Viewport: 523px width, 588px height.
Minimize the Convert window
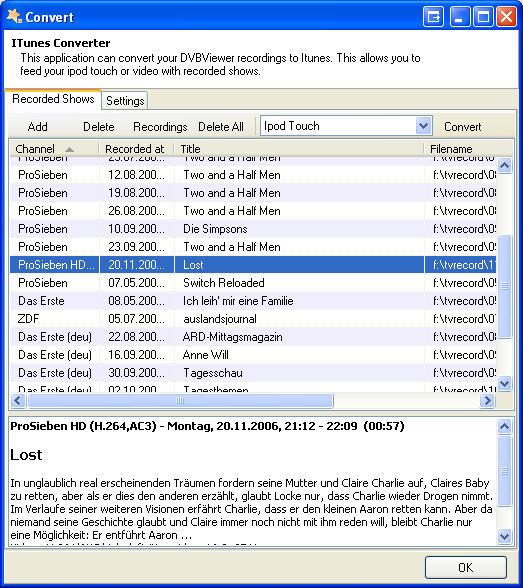tap(460, 17)
